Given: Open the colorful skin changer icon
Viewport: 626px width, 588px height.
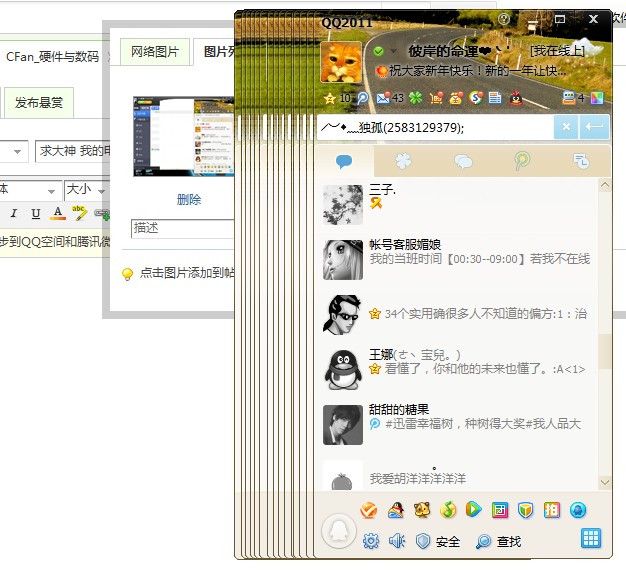Looking at the screenshot, I should pyautogui.click(x=597, y=98).
